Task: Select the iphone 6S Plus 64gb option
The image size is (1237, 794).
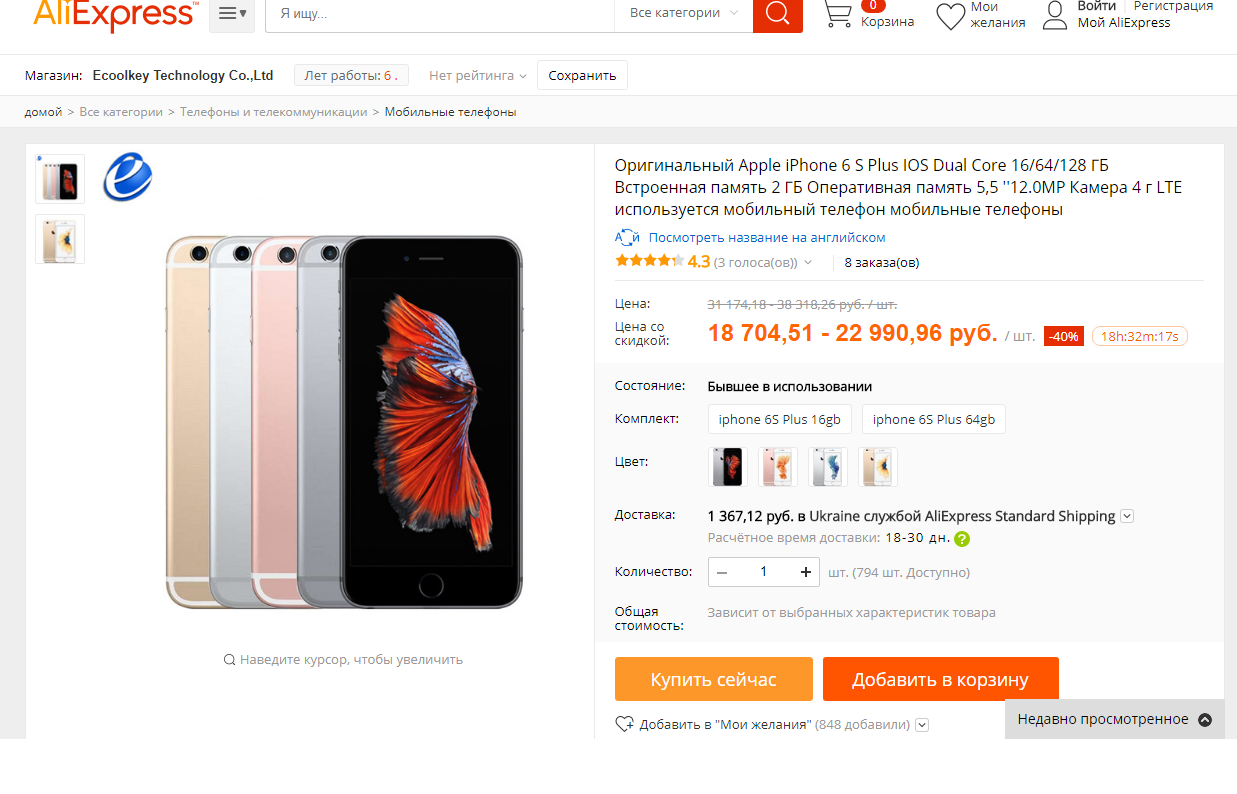Action: coord(934,419)
